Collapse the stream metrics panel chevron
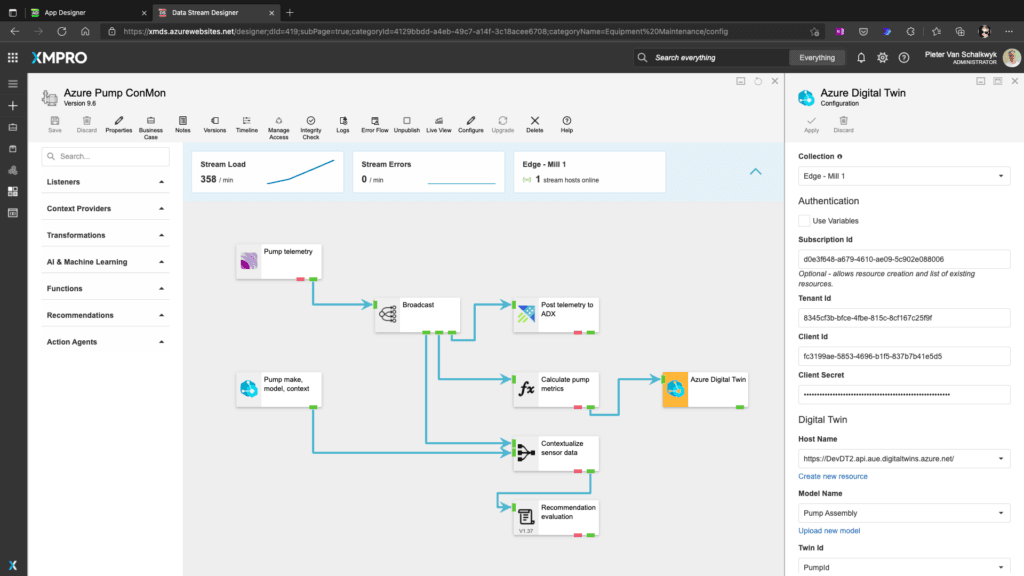Screen dimensions: 1024x576 pyautogui.click(x=756, y=171)
